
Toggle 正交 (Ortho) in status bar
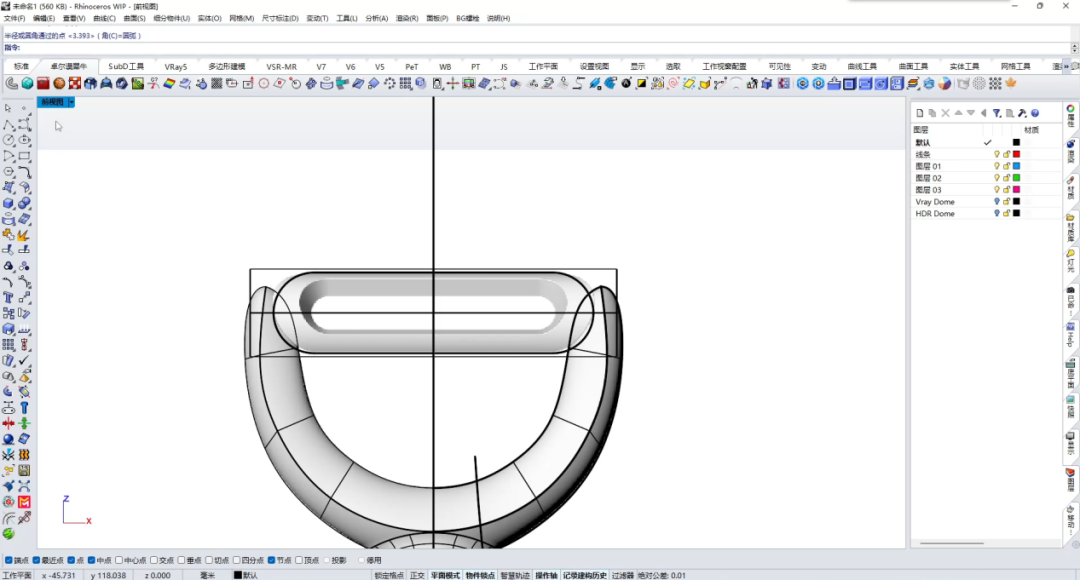pos(417,575)
